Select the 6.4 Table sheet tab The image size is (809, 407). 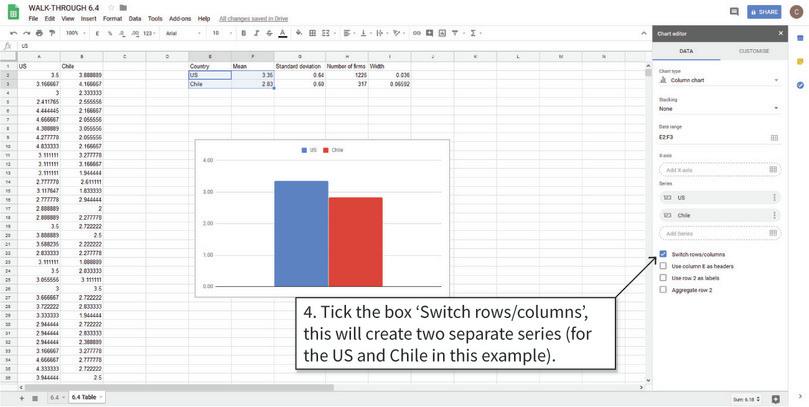pyautogui.click(x=87, y=397)
